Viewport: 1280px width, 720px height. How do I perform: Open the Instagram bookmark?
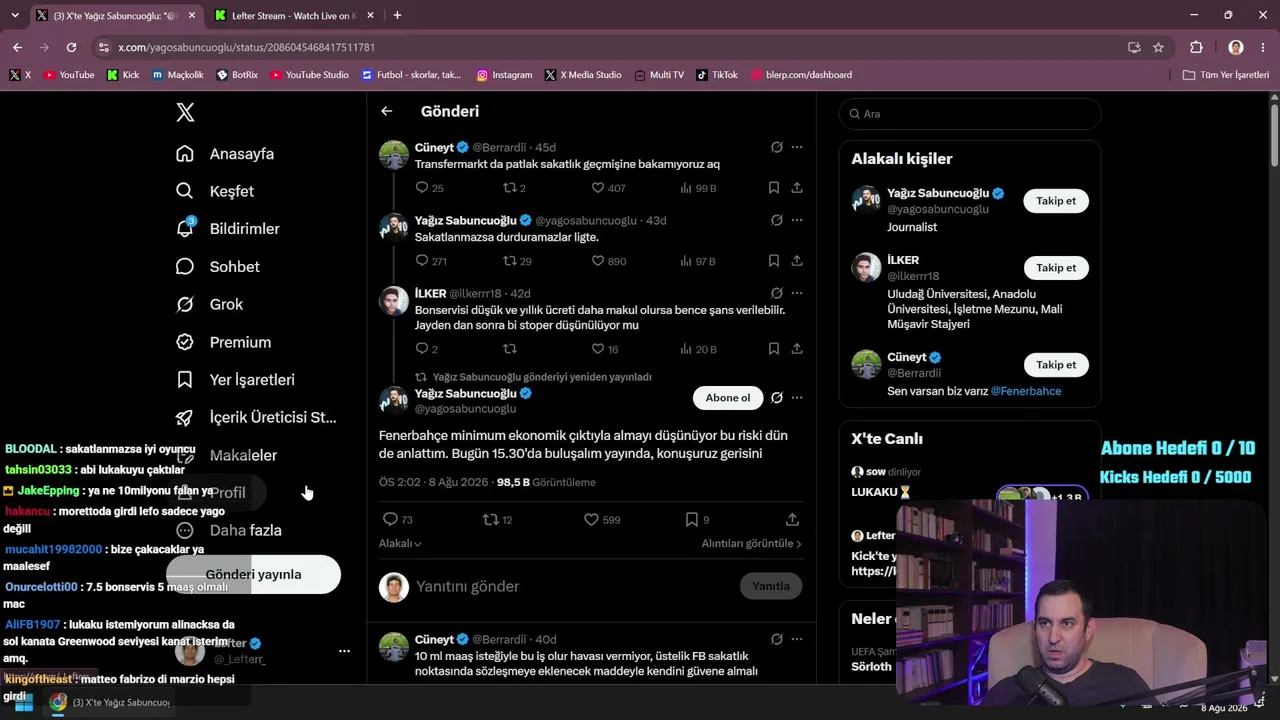[x=504, y=75]
